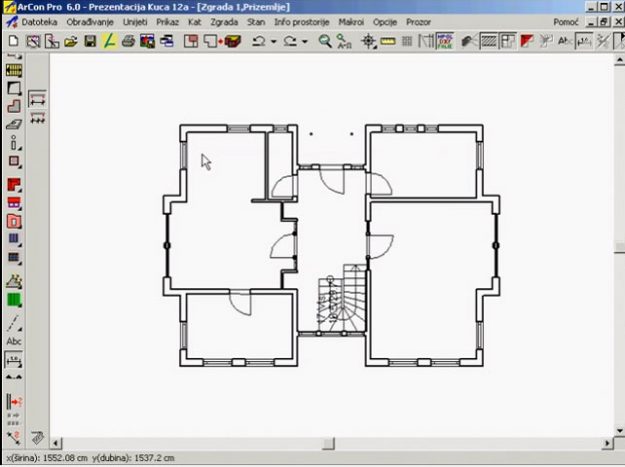The image size is (625, 467).
Task: Open the Redo history dropdown arrow
Action: 304,42
